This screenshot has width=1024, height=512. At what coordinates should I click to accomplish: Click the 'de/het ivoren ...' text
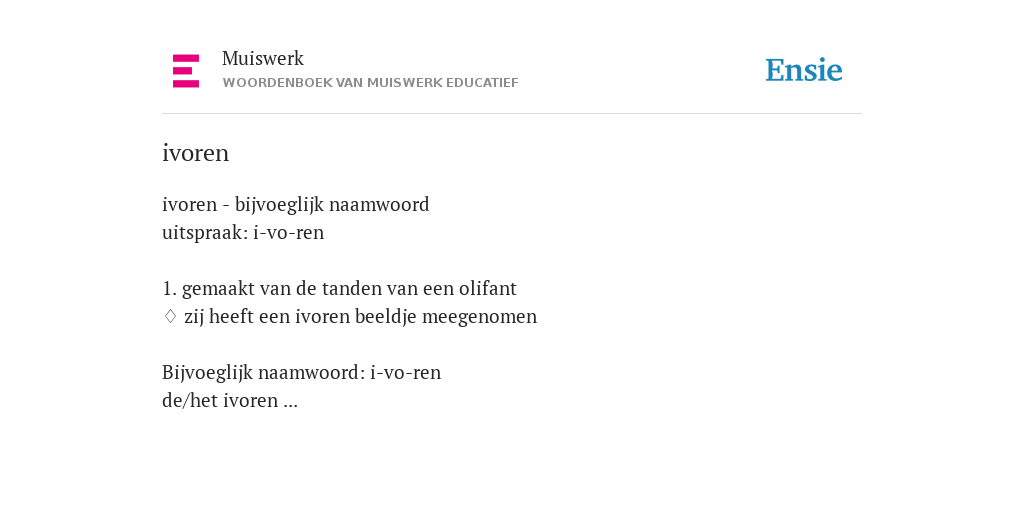pyautogui.click(x=230, y=400)
